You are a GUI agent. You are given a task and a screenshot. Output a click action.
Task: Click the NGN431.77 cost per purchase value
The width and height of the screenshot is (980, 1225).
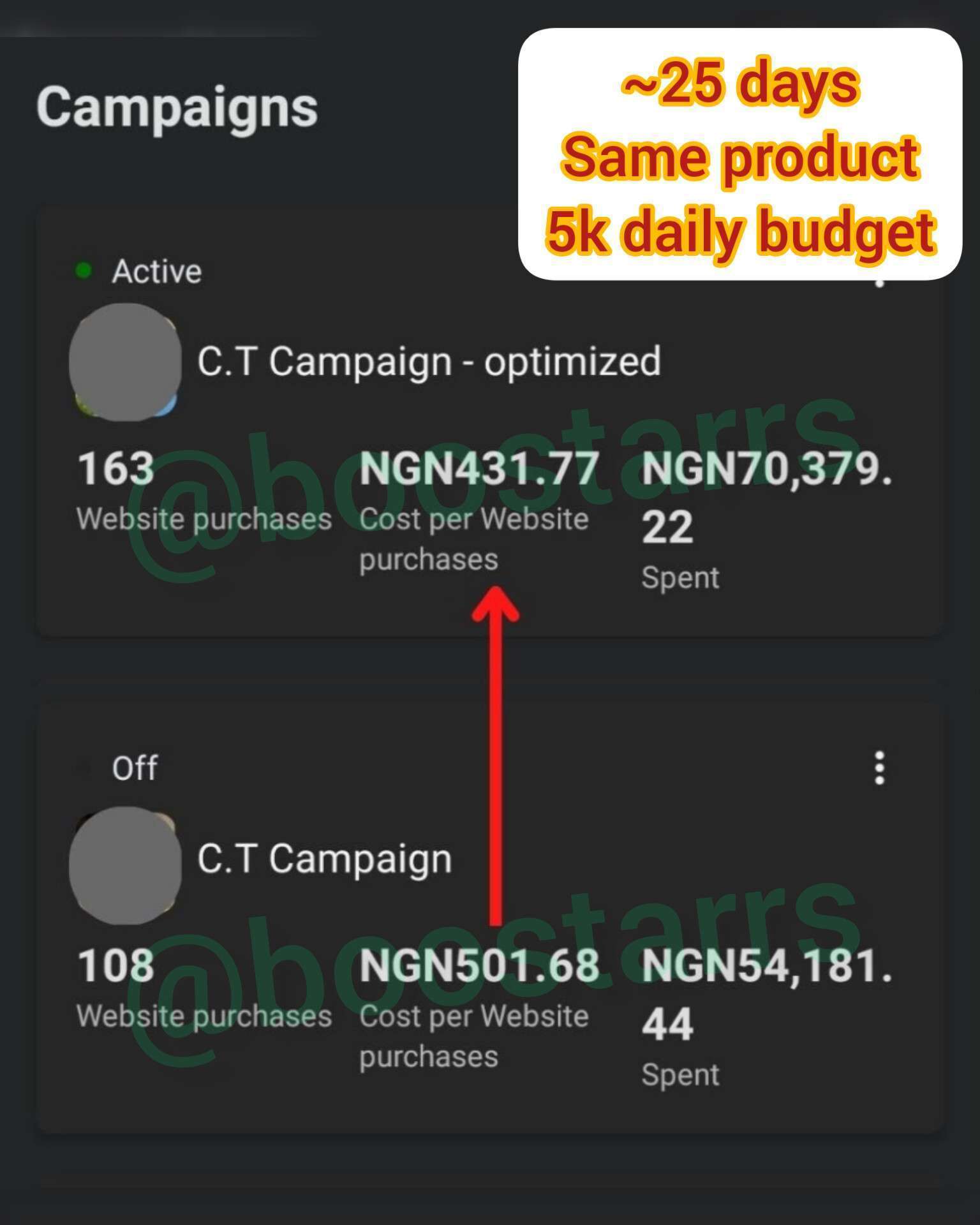[479, 468]
